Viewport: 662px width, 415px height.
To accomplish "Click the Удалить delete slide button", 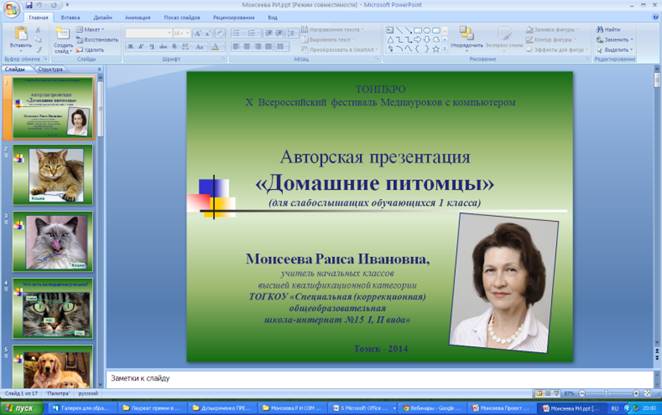I will 90,50.
